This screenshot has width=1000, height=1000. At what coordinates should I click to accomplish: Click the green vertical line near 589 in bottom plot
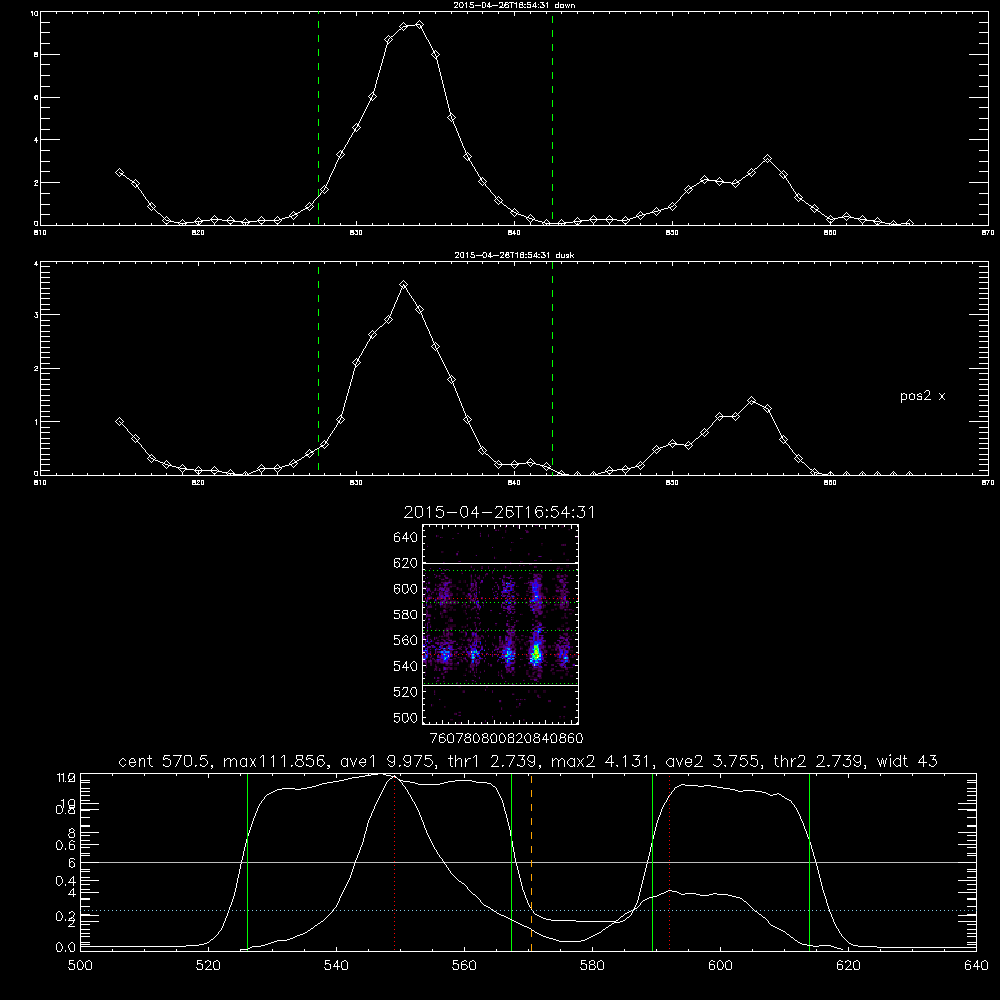click(x=652, y=861)
